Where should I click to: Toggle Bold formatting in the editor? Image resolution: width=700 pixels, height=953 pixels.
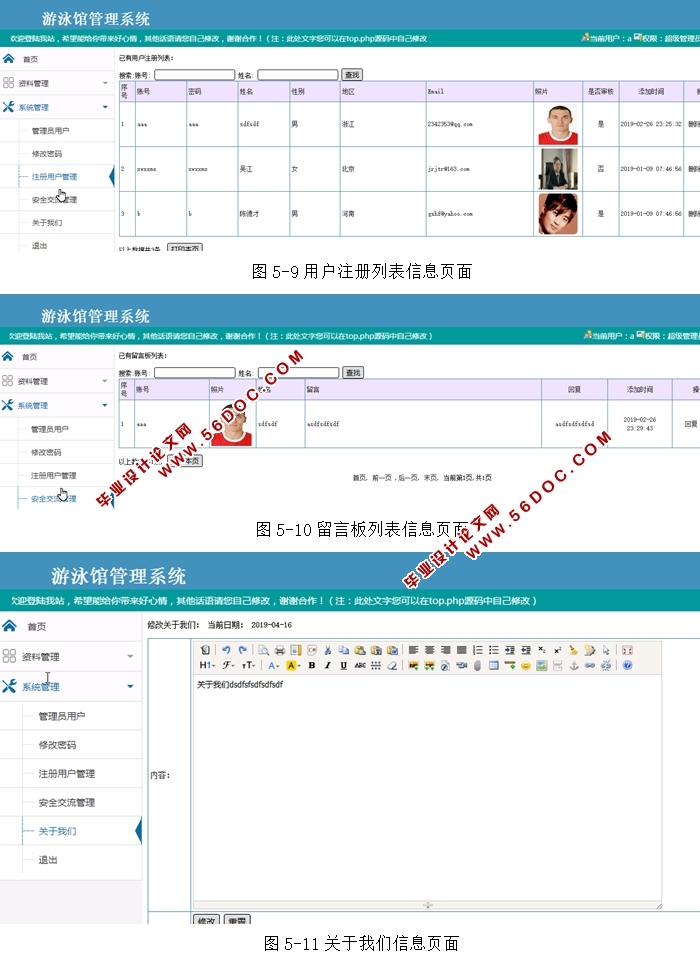tap(311, 665)
